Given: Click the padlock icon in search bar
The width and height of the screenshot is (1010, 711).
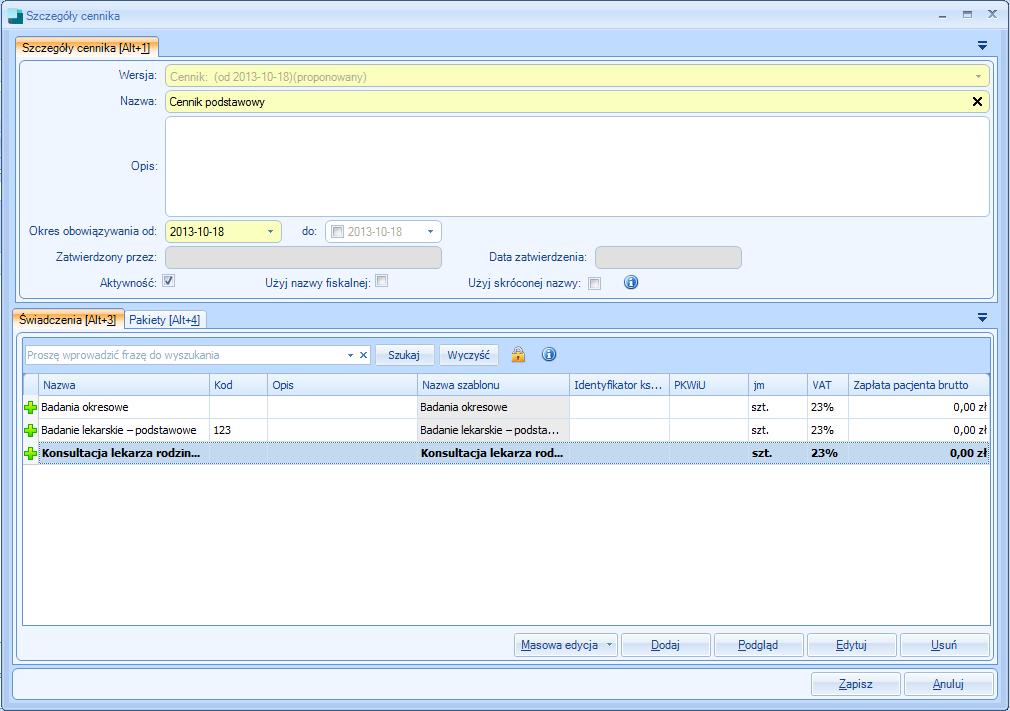Looking at the screenshot, I should 518,354.
